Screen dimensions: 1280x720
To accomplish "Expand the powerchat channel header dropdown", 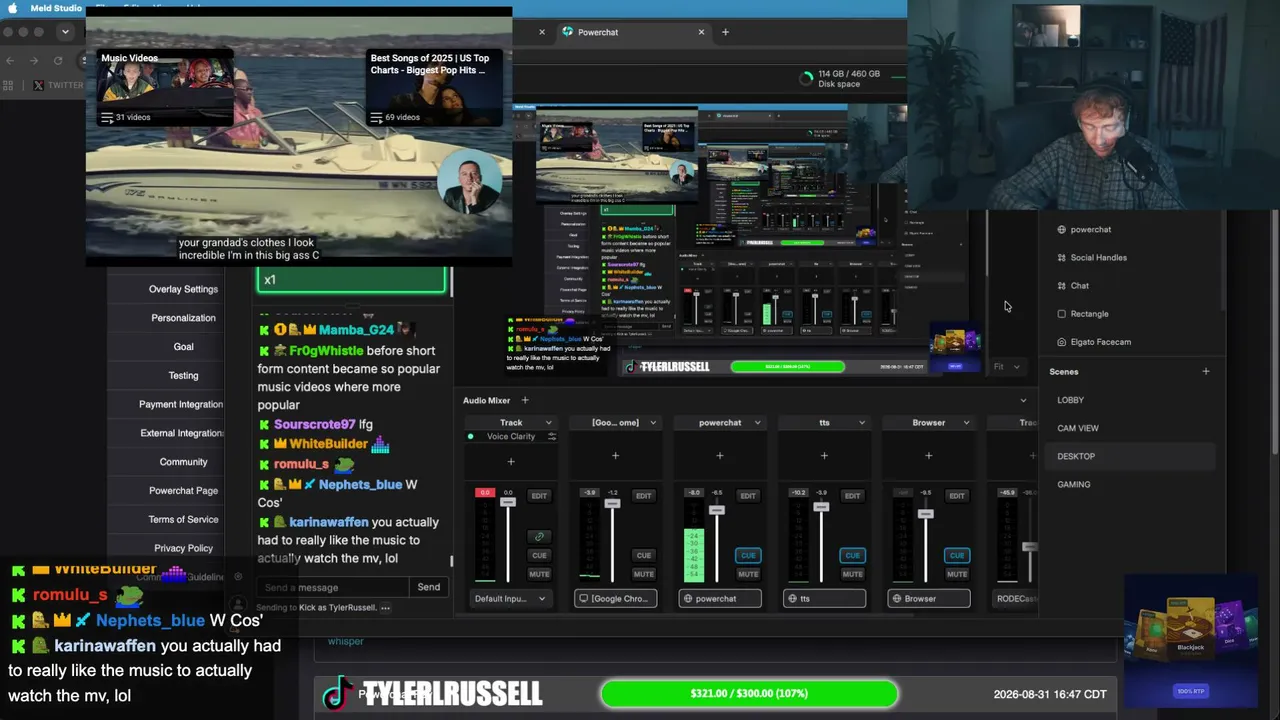I will point(757,423).
